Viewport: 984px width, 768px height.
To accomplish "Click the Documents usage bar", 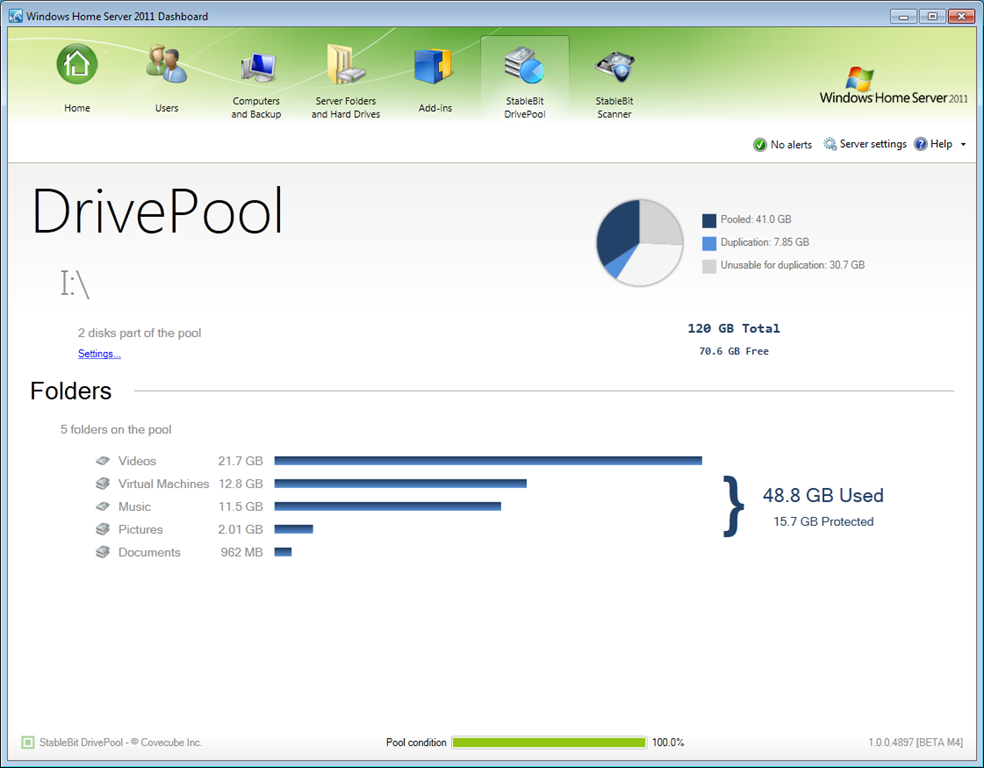I will pyautogui.click(x=283, y=552).
